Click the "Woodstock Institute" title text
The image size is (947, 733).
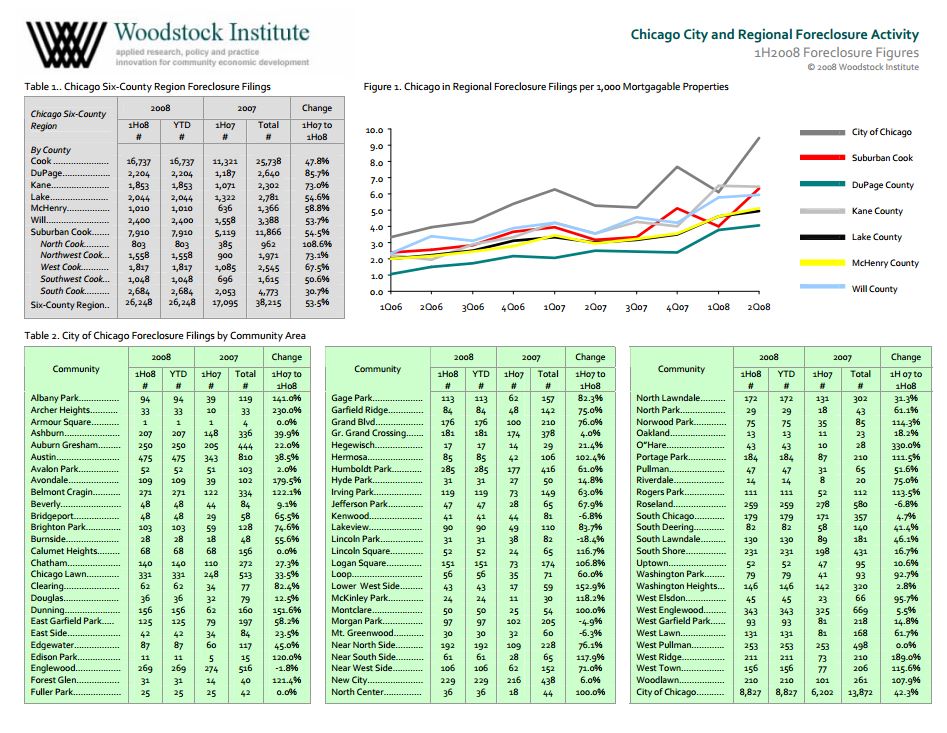click(212, 32)
